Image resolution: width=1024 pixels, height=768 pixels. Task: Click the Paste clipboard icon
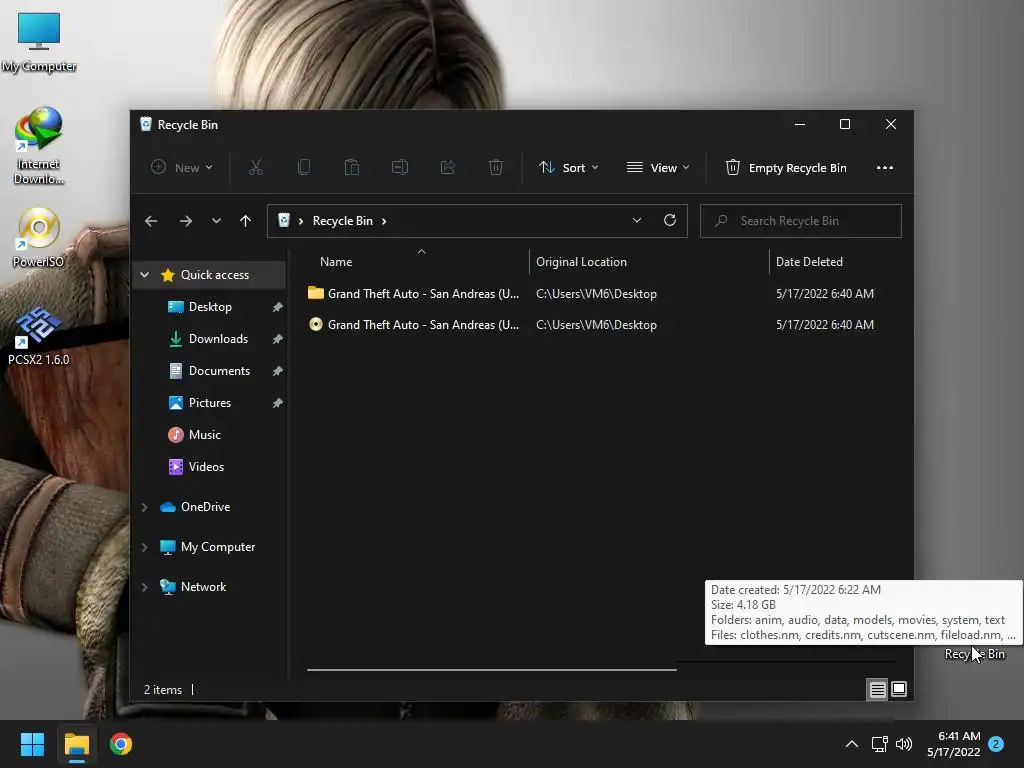[x=352, y=168]
